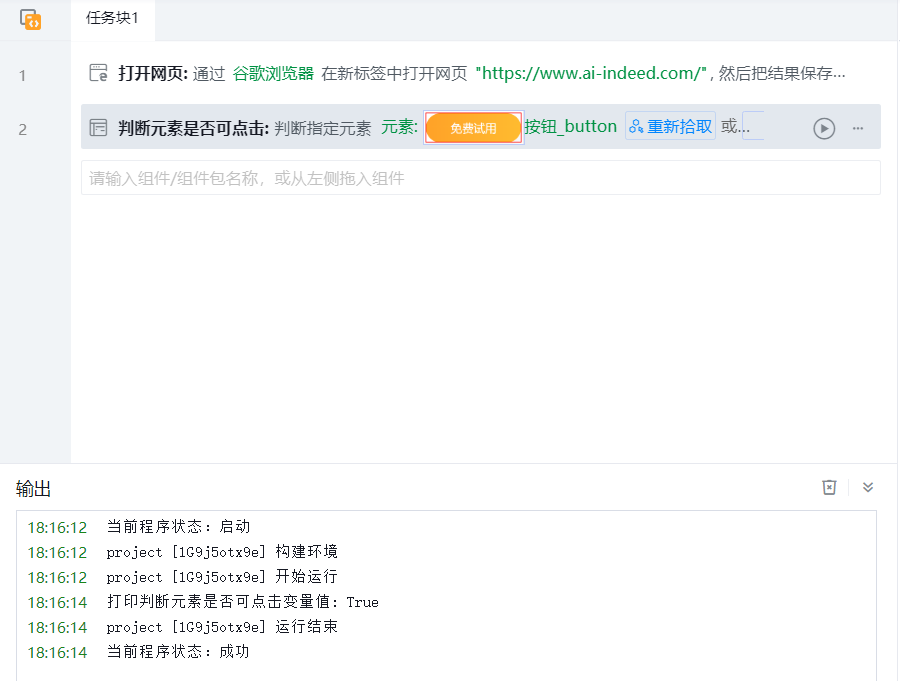Click the 重新拾取 re-pick button
Image resolution: width=900 pixels, height=681 pixels.
(x=671, y=127)
